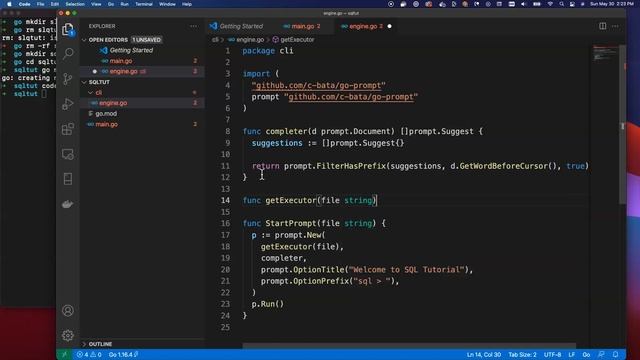640x360 pixels.
Task: Go to Ln 14, Col 30 indicator
Action: coord(484,355)
